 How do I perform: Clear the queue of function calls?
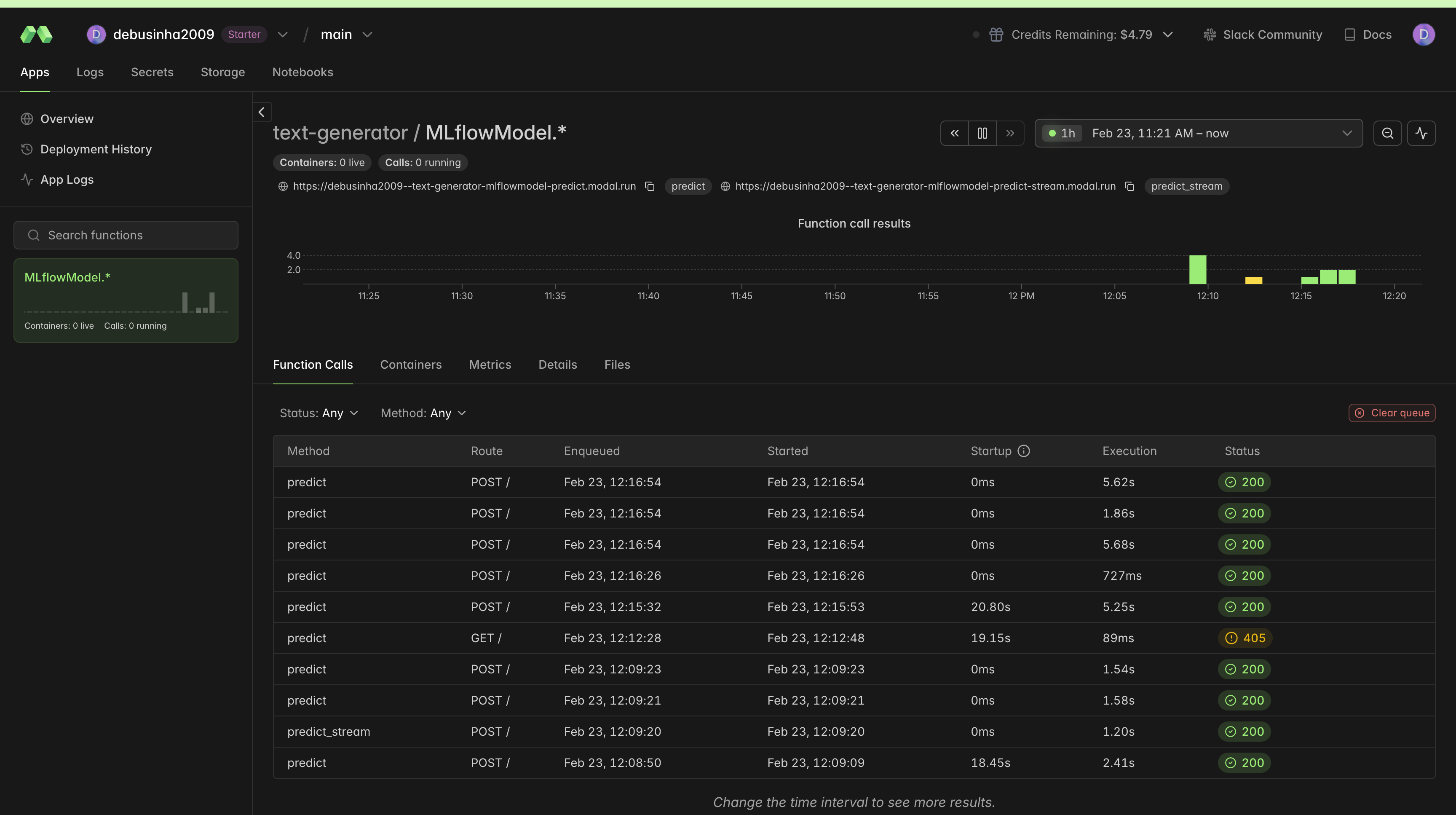click(x=1392, y=413)
